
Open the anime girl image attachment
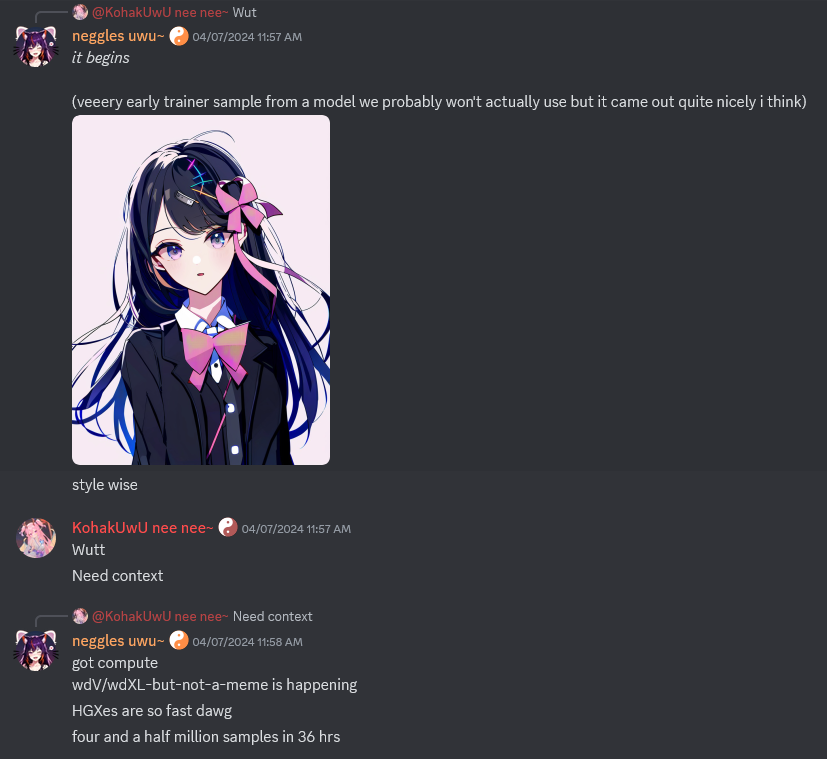[x=201, y=290]
